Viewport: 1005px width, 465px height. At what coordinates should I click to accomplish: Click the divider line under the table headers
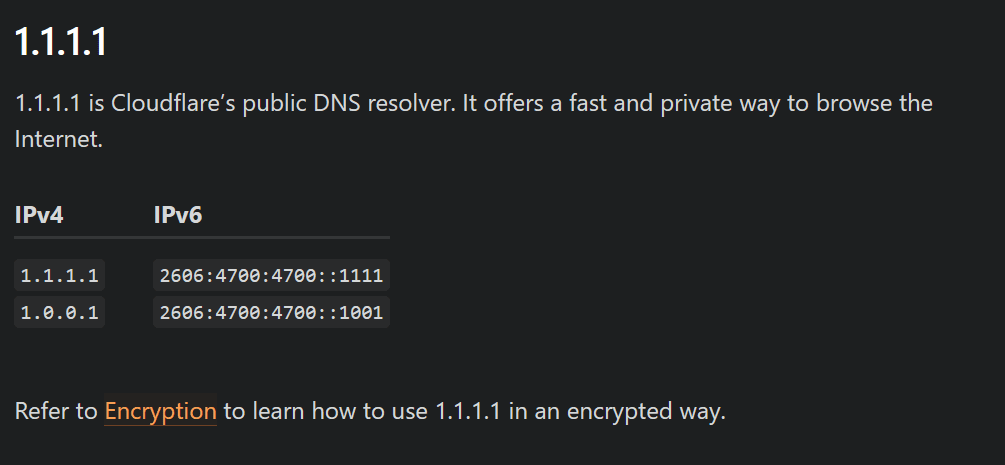(x=202, y=237)
